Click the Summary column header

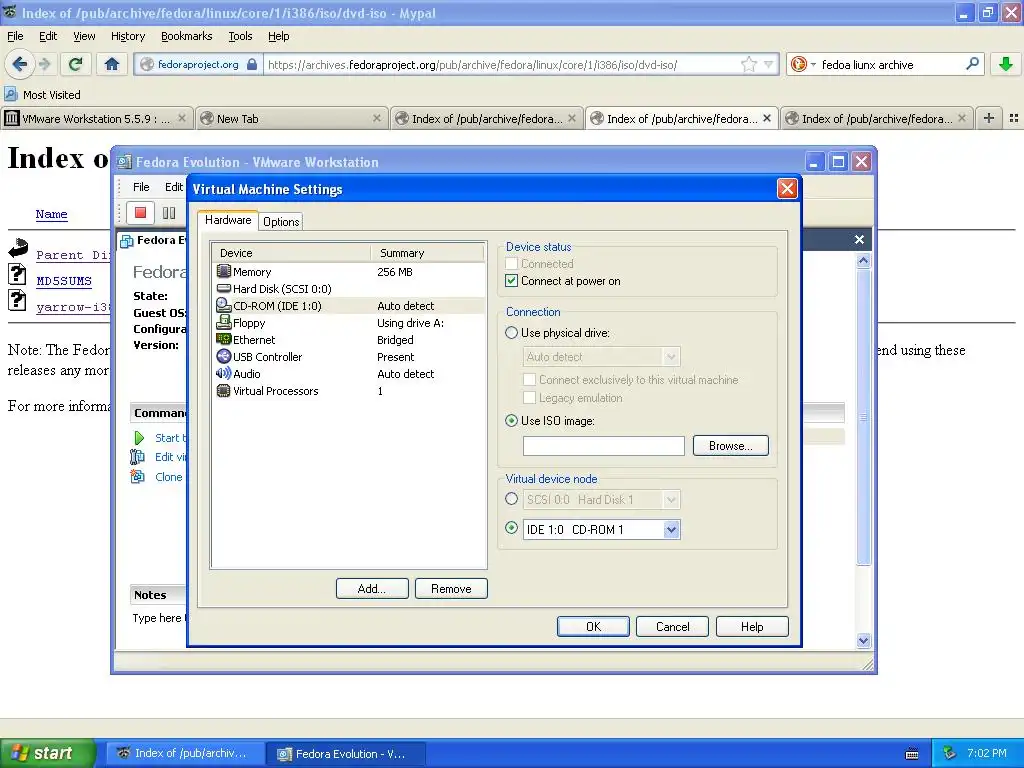[x=428, y=253]
